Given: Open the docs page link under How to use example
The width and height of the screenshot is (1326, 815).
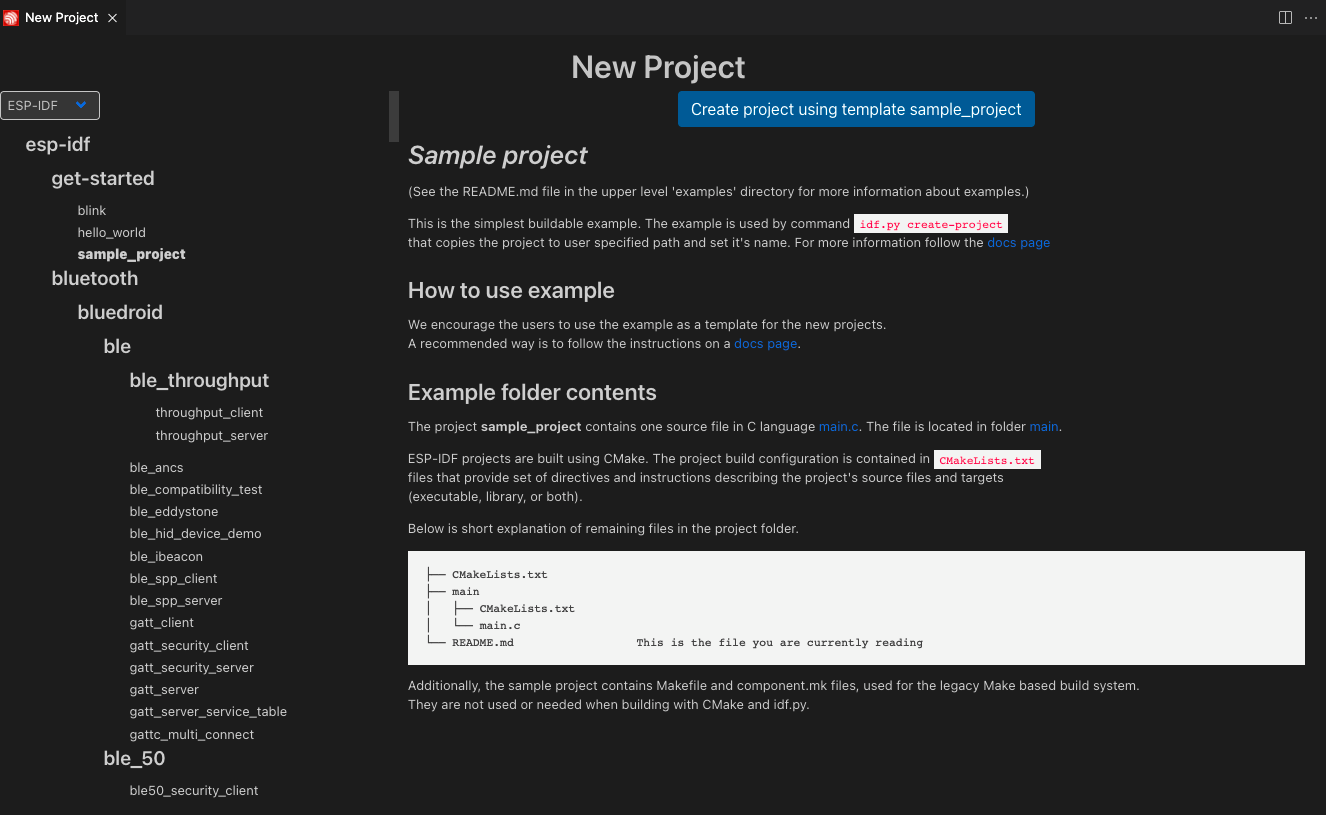Looking at the screenshot, I should point(764,343).
